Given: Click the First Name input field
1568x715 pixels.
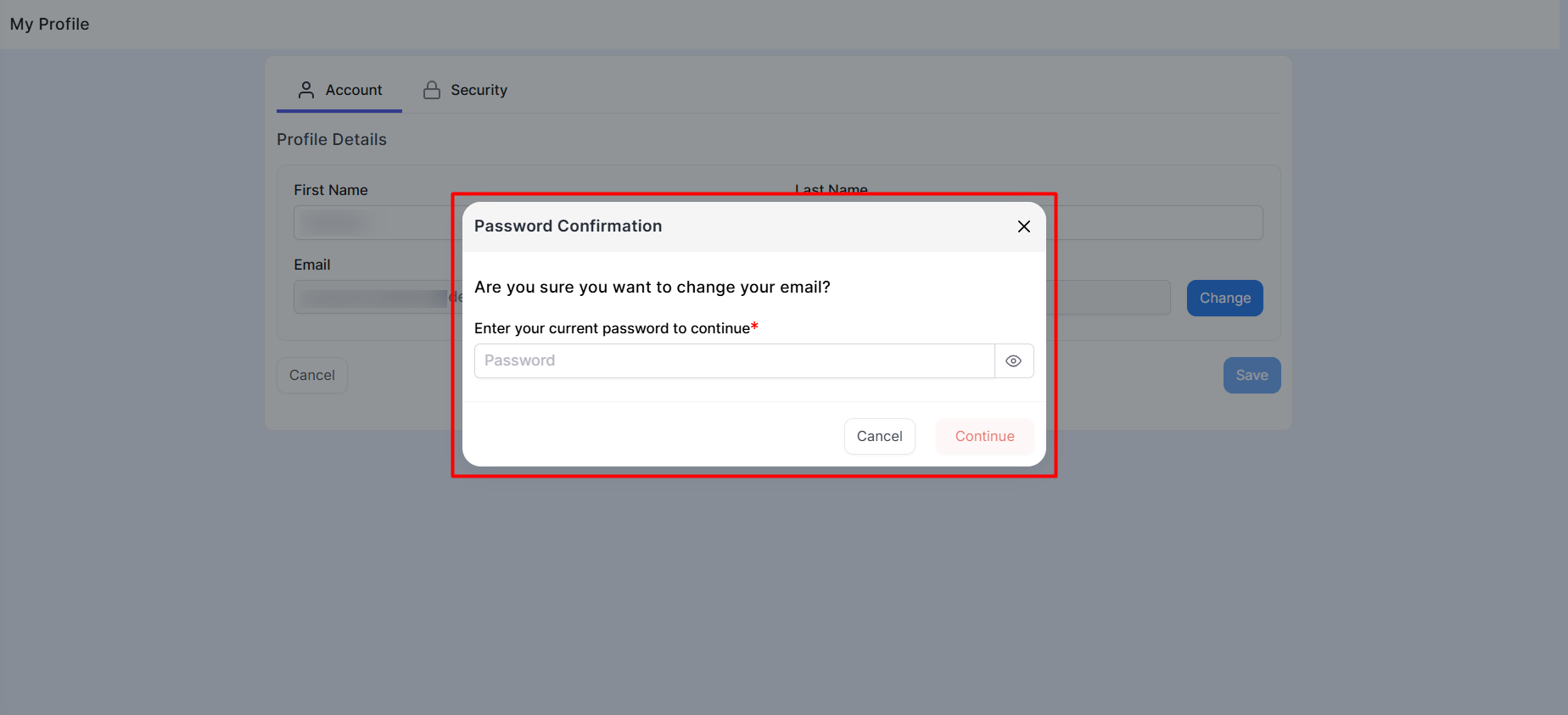Looking at the screenshot, I should click(373, 222).
